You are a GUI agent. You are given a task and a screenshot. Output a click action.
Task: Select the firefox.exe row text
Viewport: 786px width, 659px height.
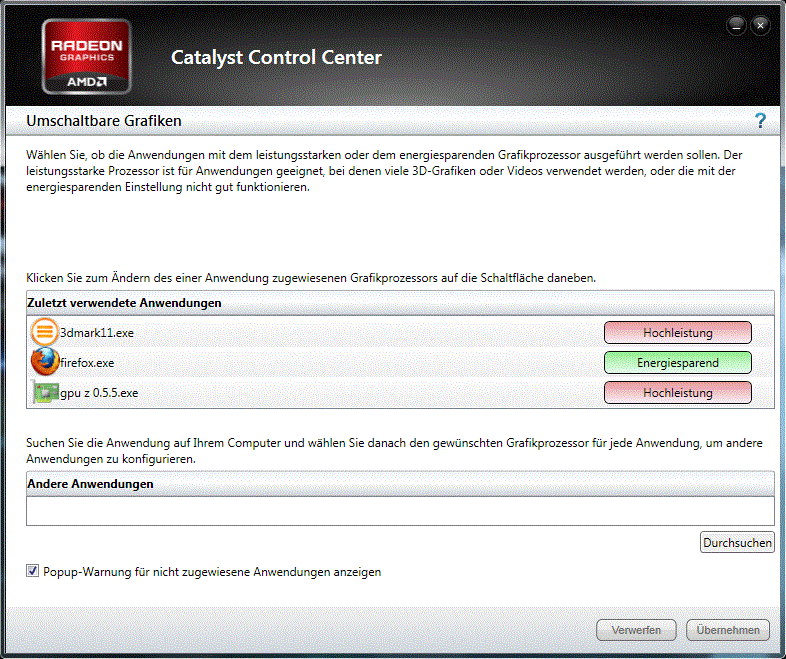(x=87, y=363)
